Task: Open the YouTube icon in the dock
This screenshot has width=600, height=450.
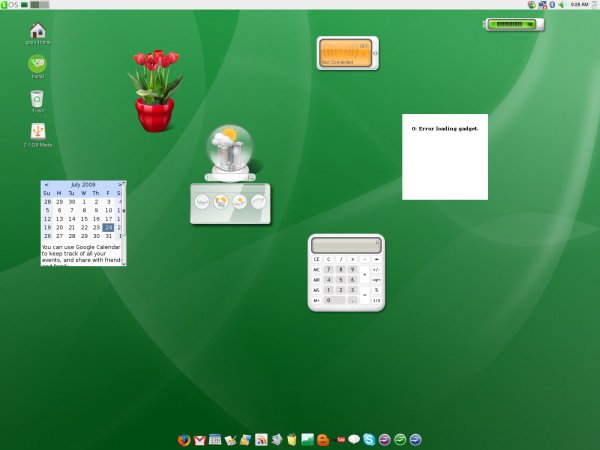Action: [x=340, y=440]
